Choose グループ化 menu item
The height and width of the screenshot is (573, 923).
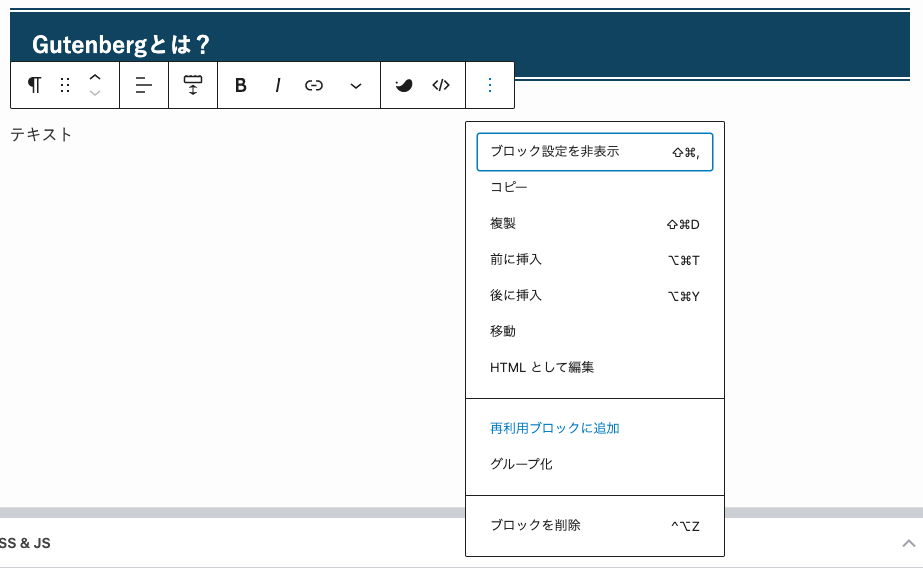click(x=595, y=464)
